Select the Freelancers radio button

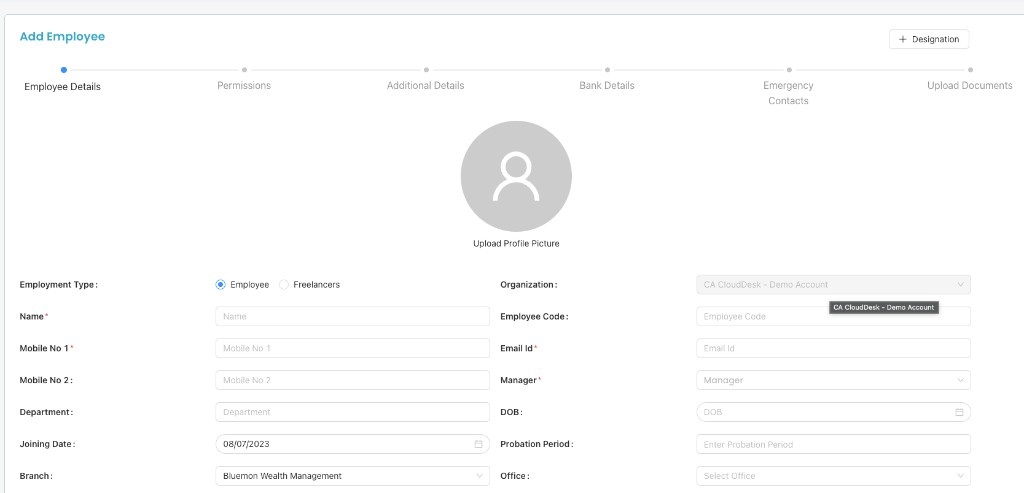click(283, 285)
